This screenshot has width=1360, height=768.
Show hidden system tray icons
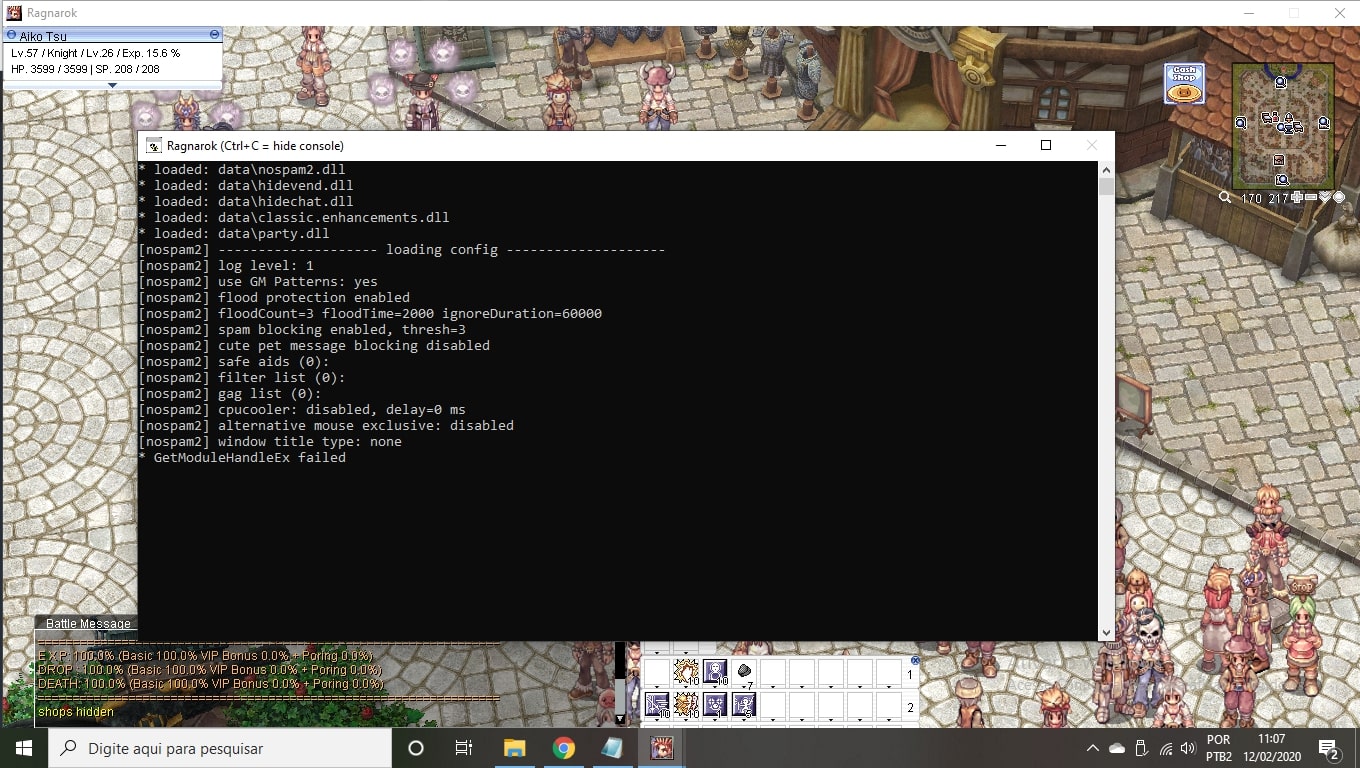(1093, 748)
